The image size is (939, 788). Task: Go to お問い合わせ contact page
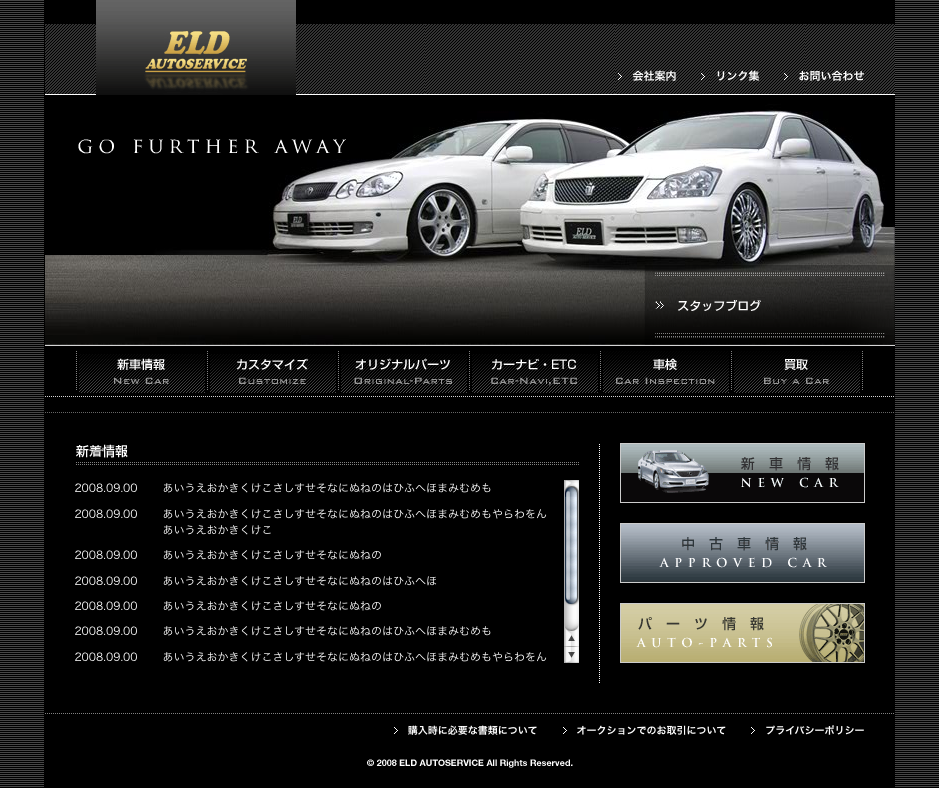[830, 76]
